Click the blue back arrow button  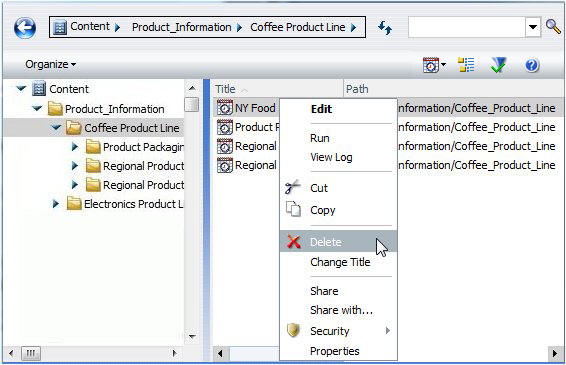tap(25, 28)
